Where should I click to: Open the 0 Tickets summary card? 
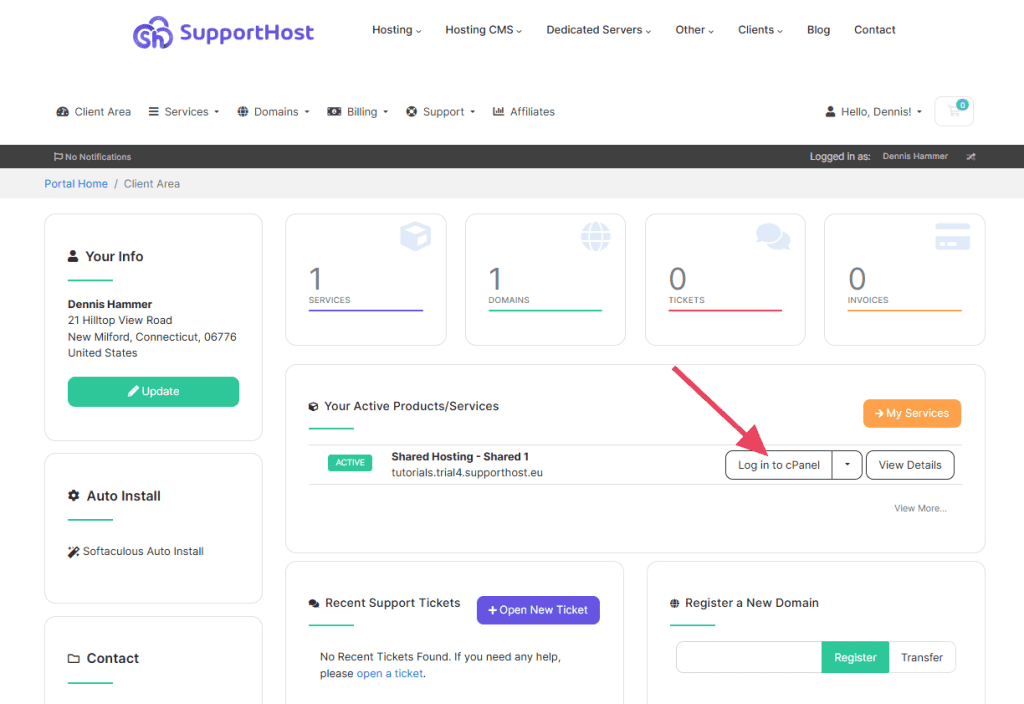(725, 280)
